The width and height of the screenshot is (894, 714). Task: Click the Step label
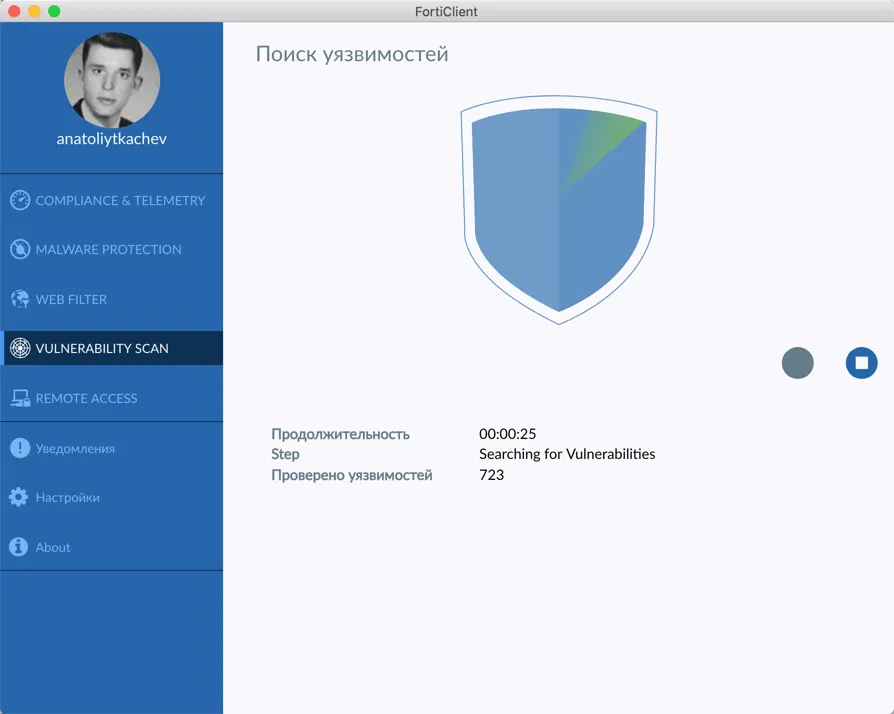pos(285,454)
